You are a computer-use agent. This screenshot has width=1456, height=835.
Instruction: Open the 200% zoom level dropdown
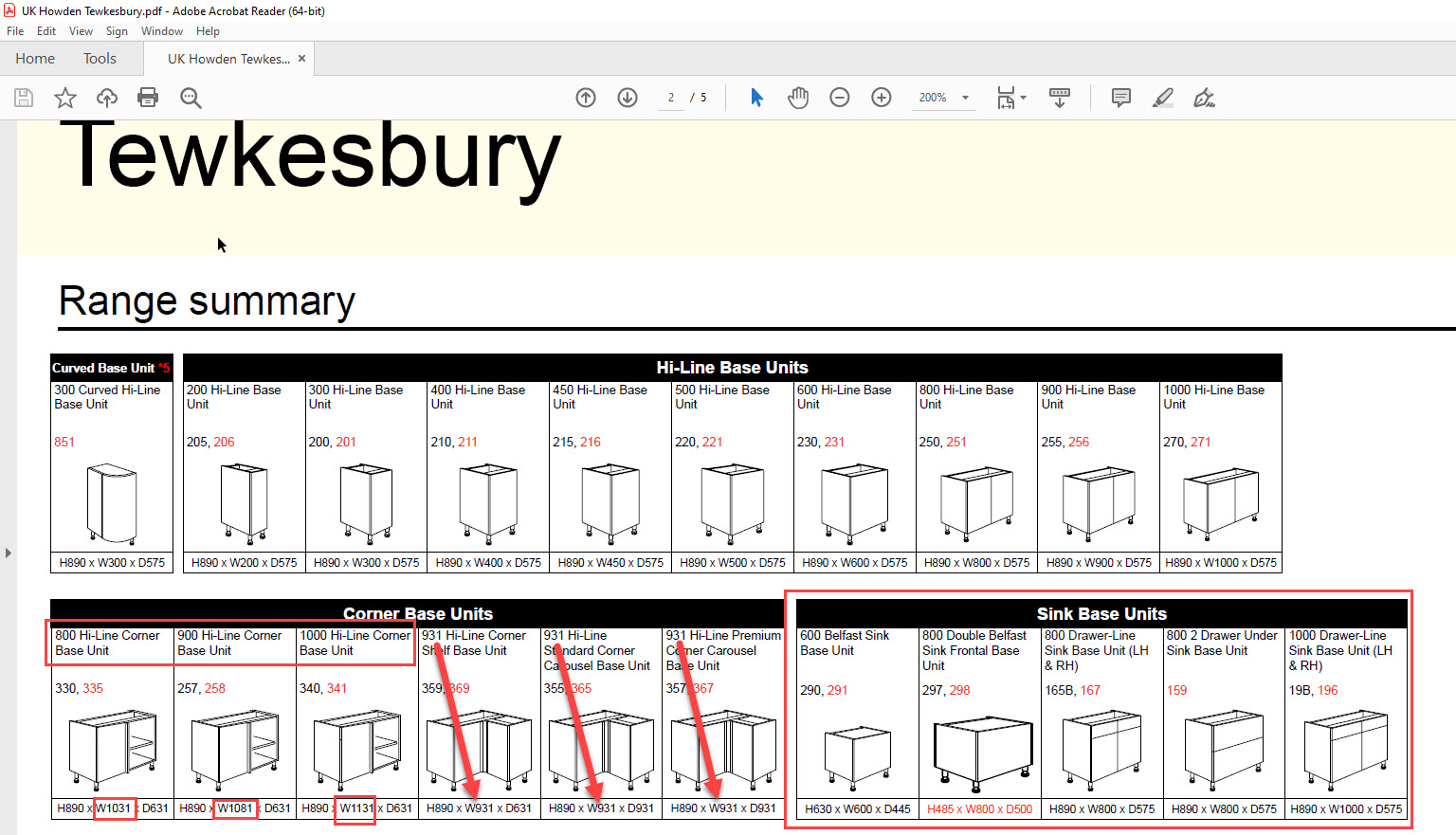click(965, 98)
